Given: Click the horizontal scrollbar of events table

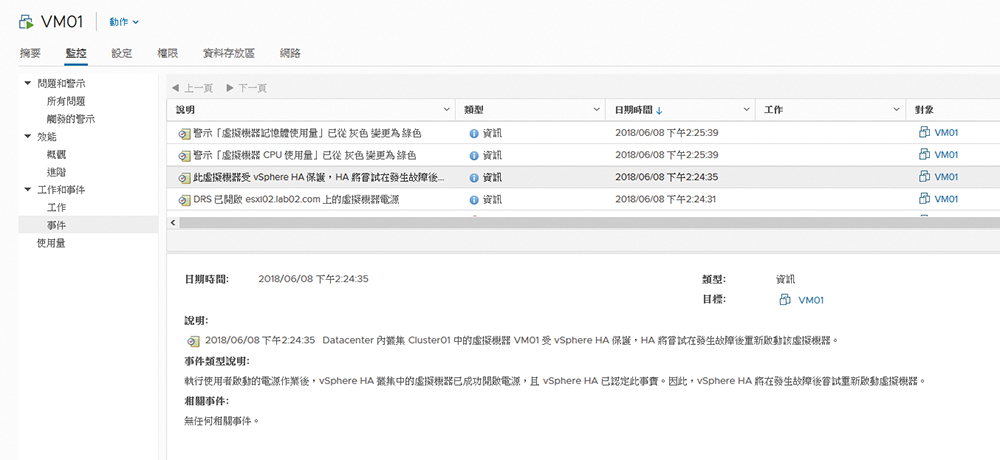Looking at the screenshot, I should (589, 222).
